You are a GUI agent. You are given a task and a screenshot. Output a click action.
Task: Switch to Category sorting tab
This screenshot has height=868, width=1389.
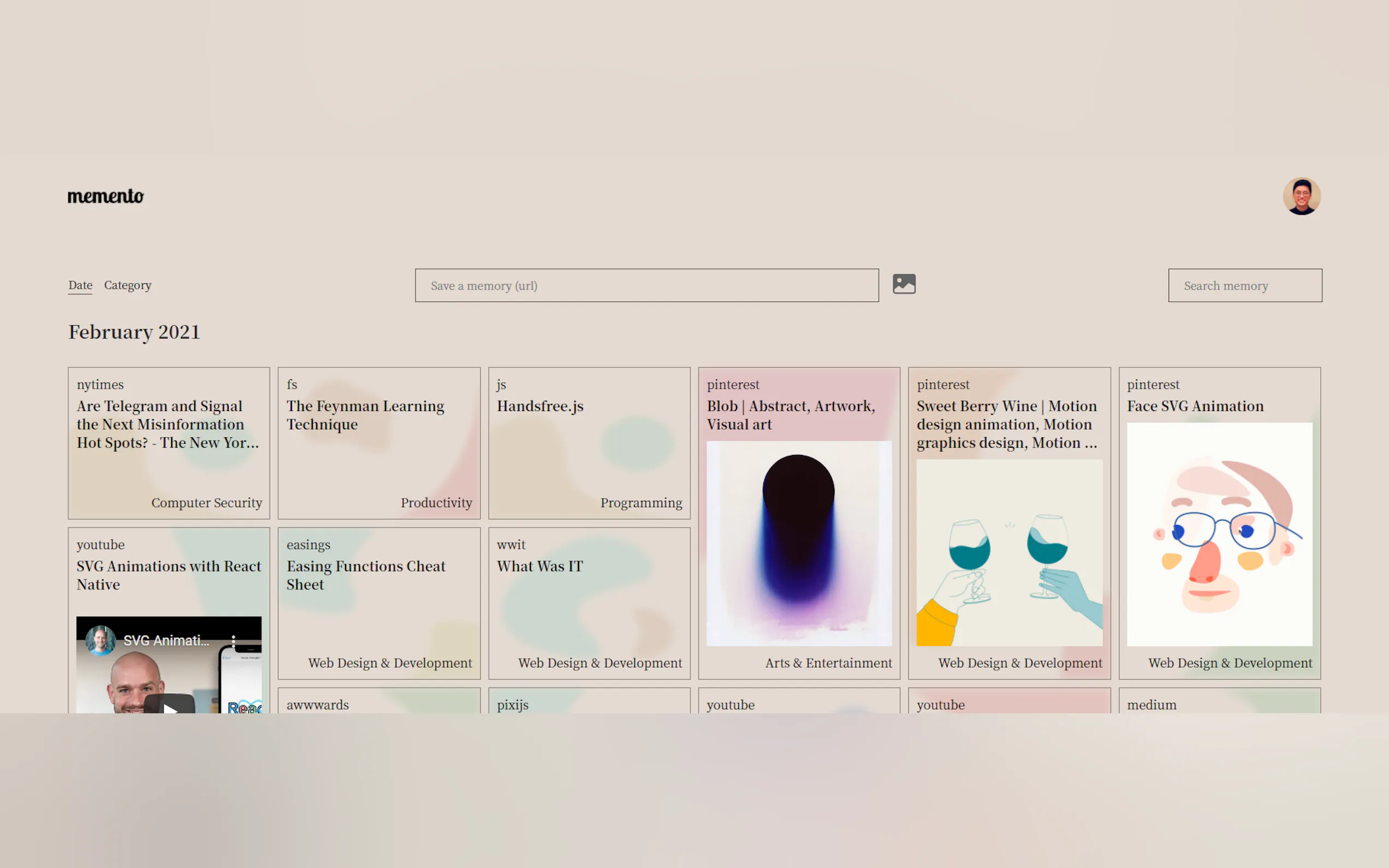(127, 285)
